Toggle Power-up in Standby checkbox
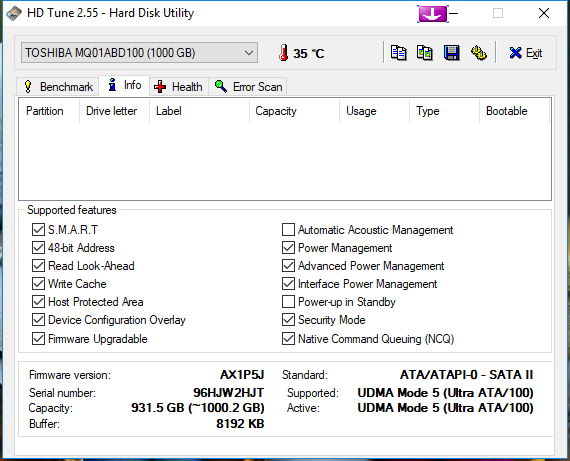Screen dimensions: 570x461 (288, 302)
